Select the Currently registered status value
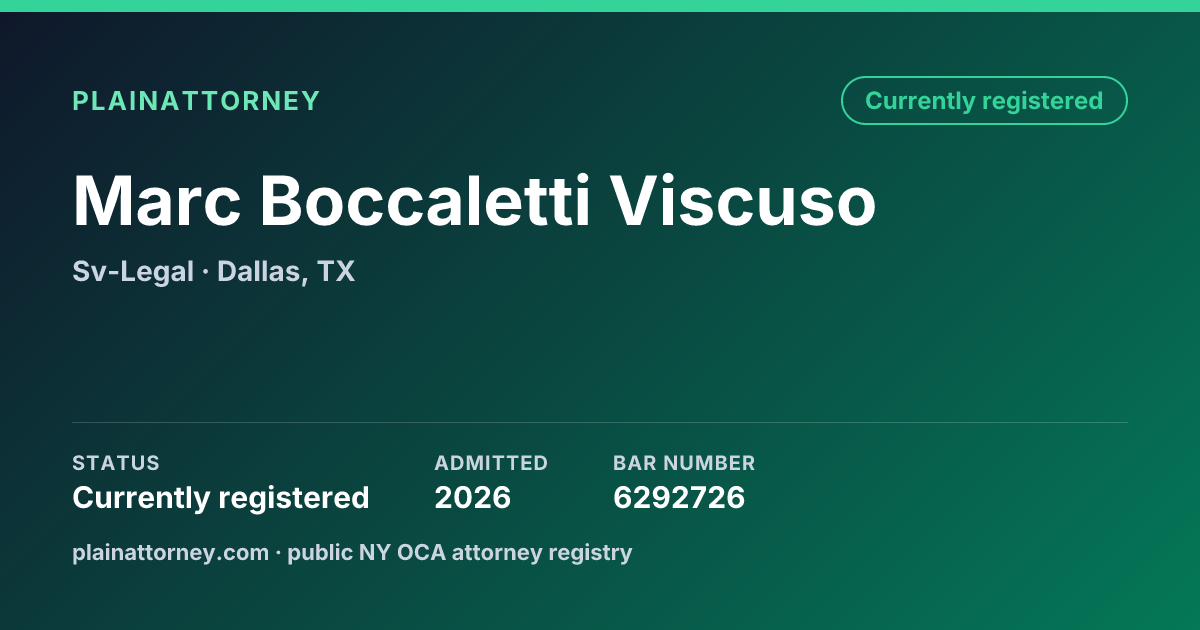This screenshot has height=630, width=1200. click(x=221, y=497)
